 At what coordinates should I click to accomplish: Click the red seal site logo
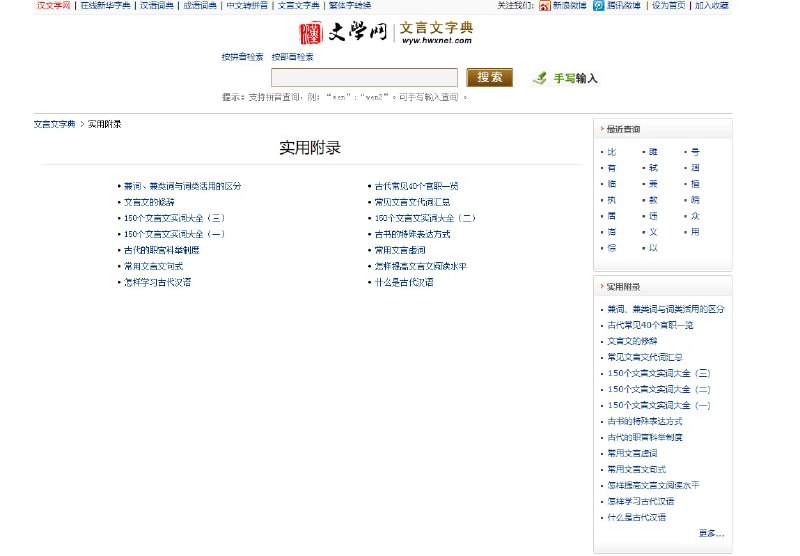coord(311,33)
